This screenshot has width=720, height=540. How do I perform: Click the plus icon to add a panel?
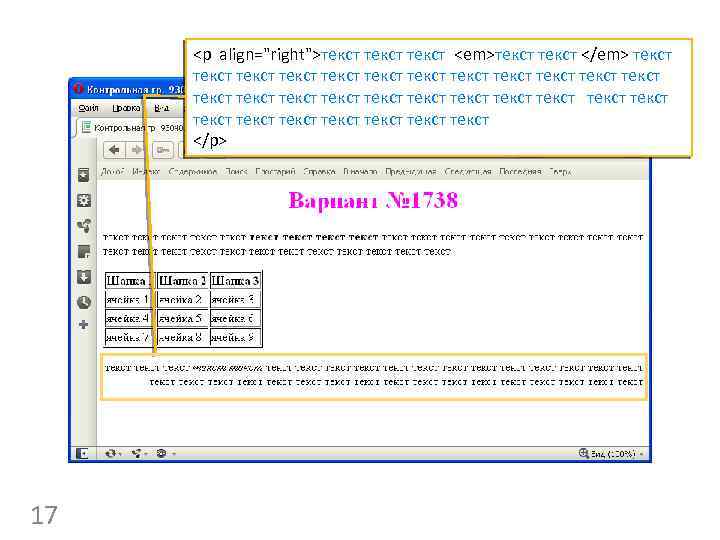(x=84, y=325)
